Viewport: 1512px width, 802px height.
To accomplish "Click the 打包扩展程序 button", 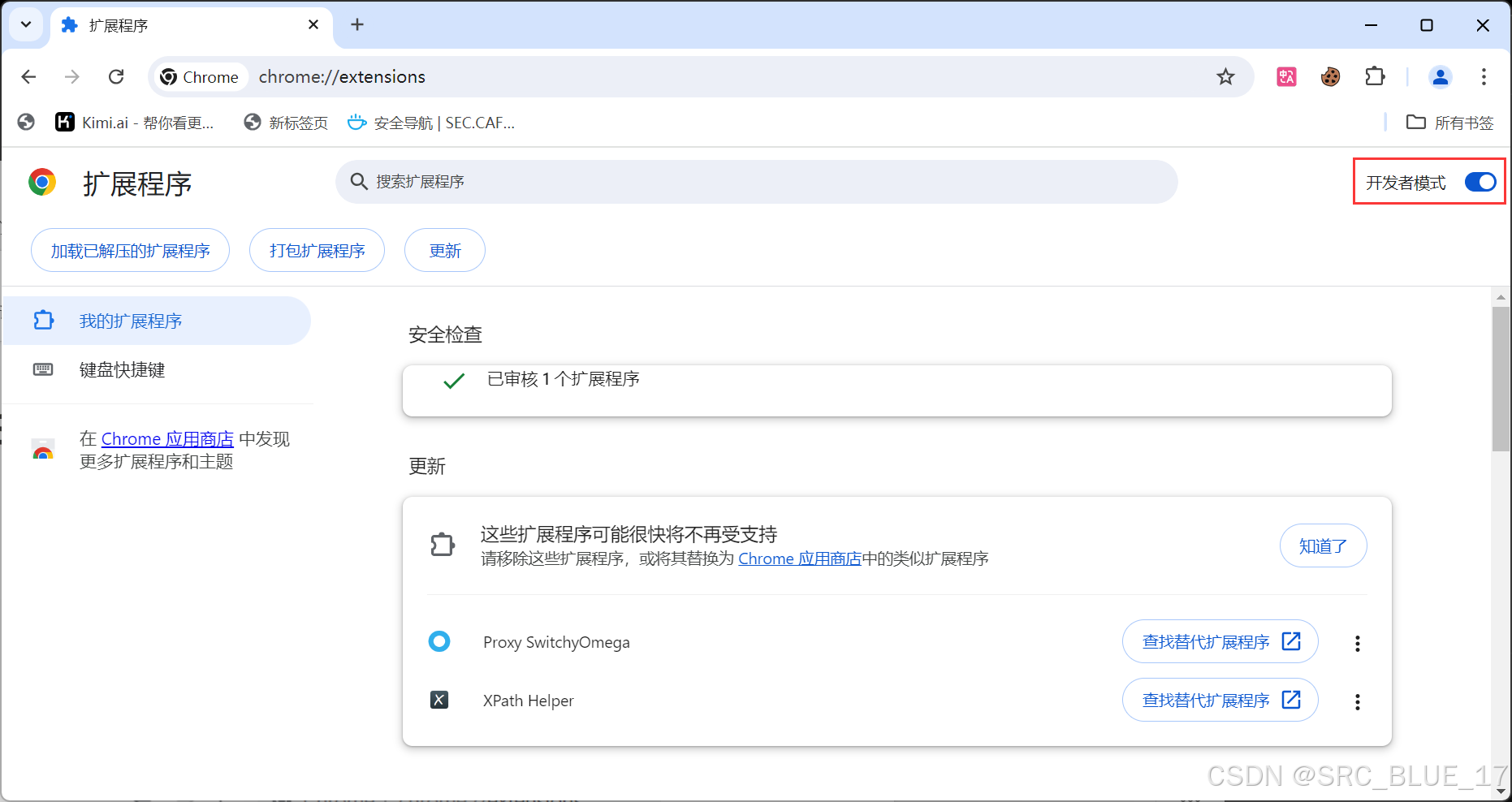I will click(x=317, y=250).
